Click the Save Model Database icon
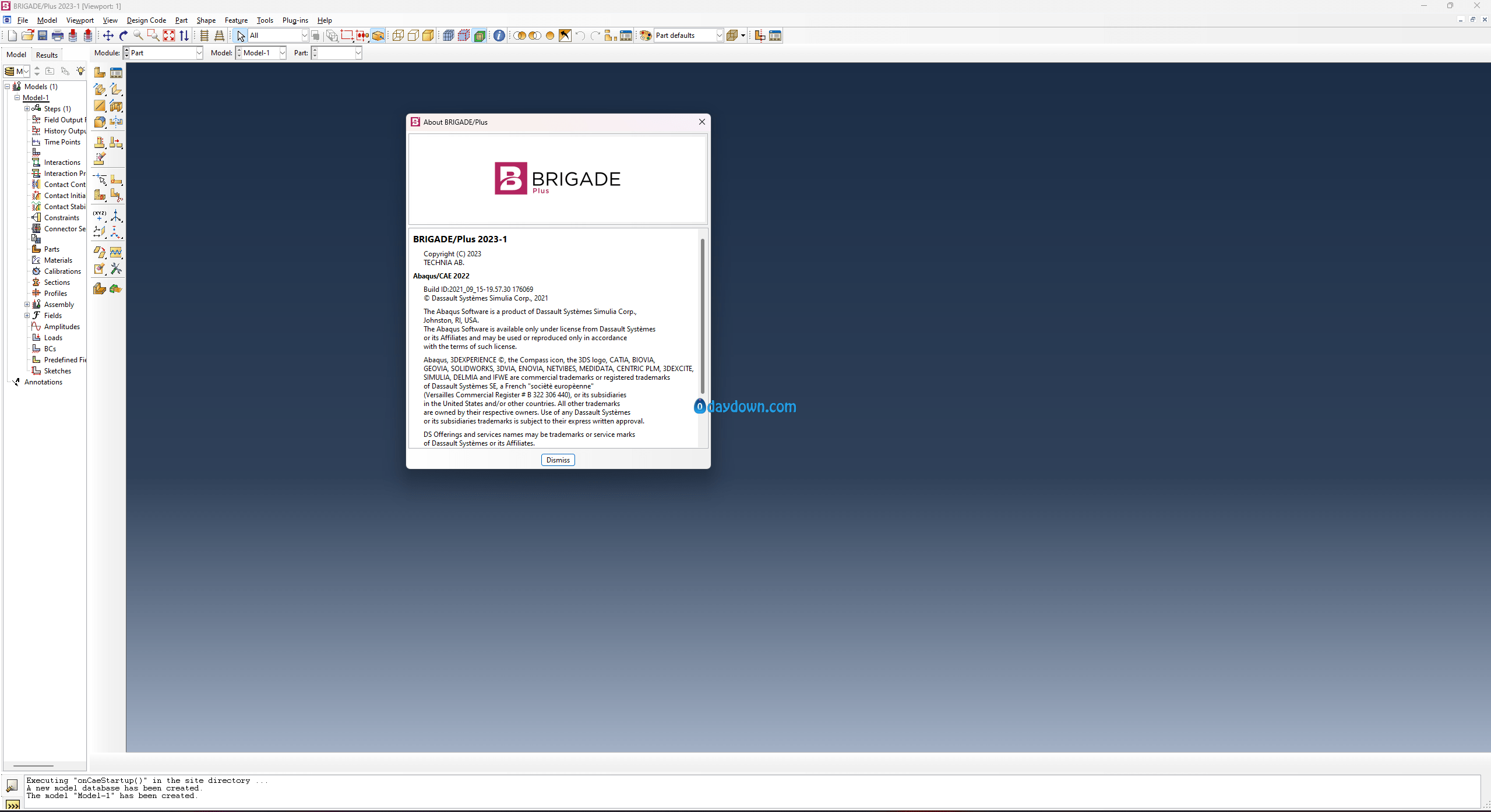This screenshot has height=812, width=1491. [x=43, y=36]
